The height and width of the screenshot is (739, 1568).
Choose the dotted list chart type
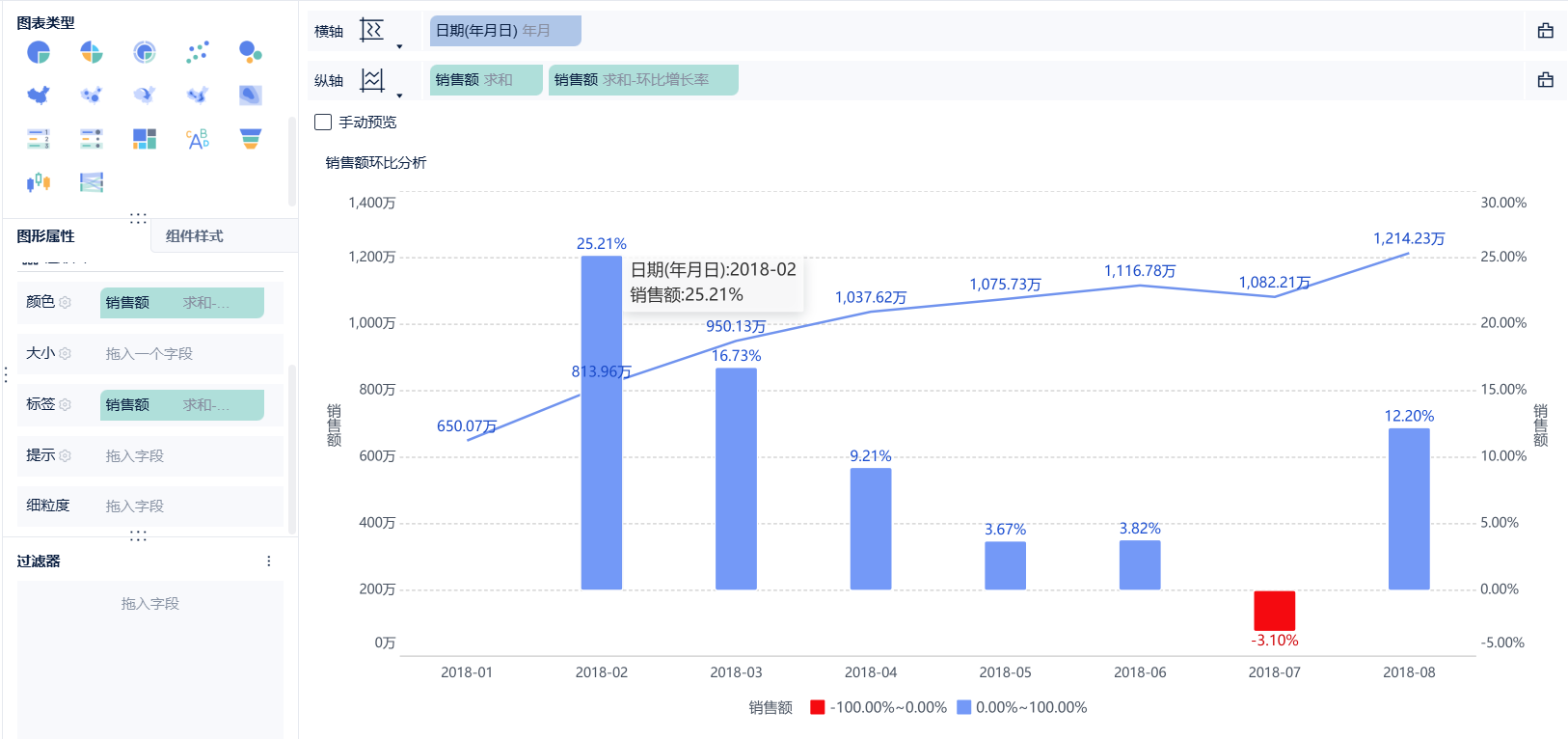(92, 139)
